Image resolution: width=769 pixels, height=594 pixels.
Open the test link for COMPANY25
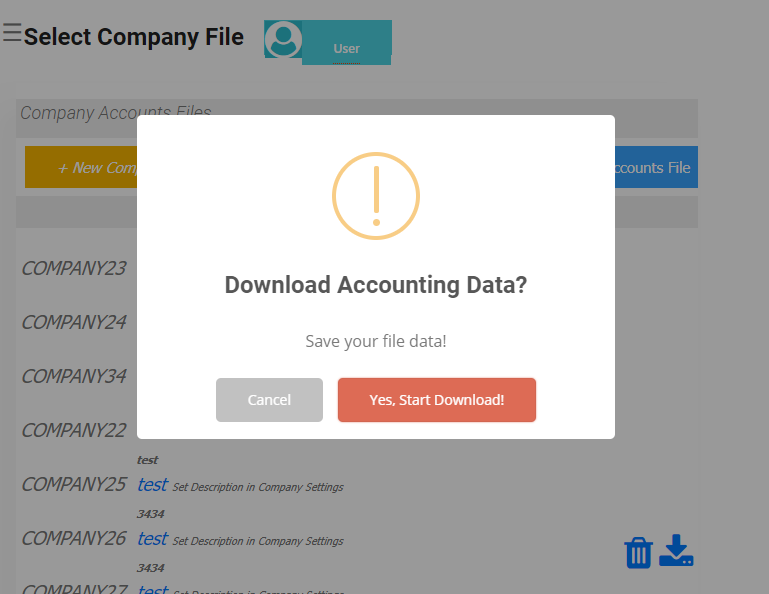click(x=152, y=485)
